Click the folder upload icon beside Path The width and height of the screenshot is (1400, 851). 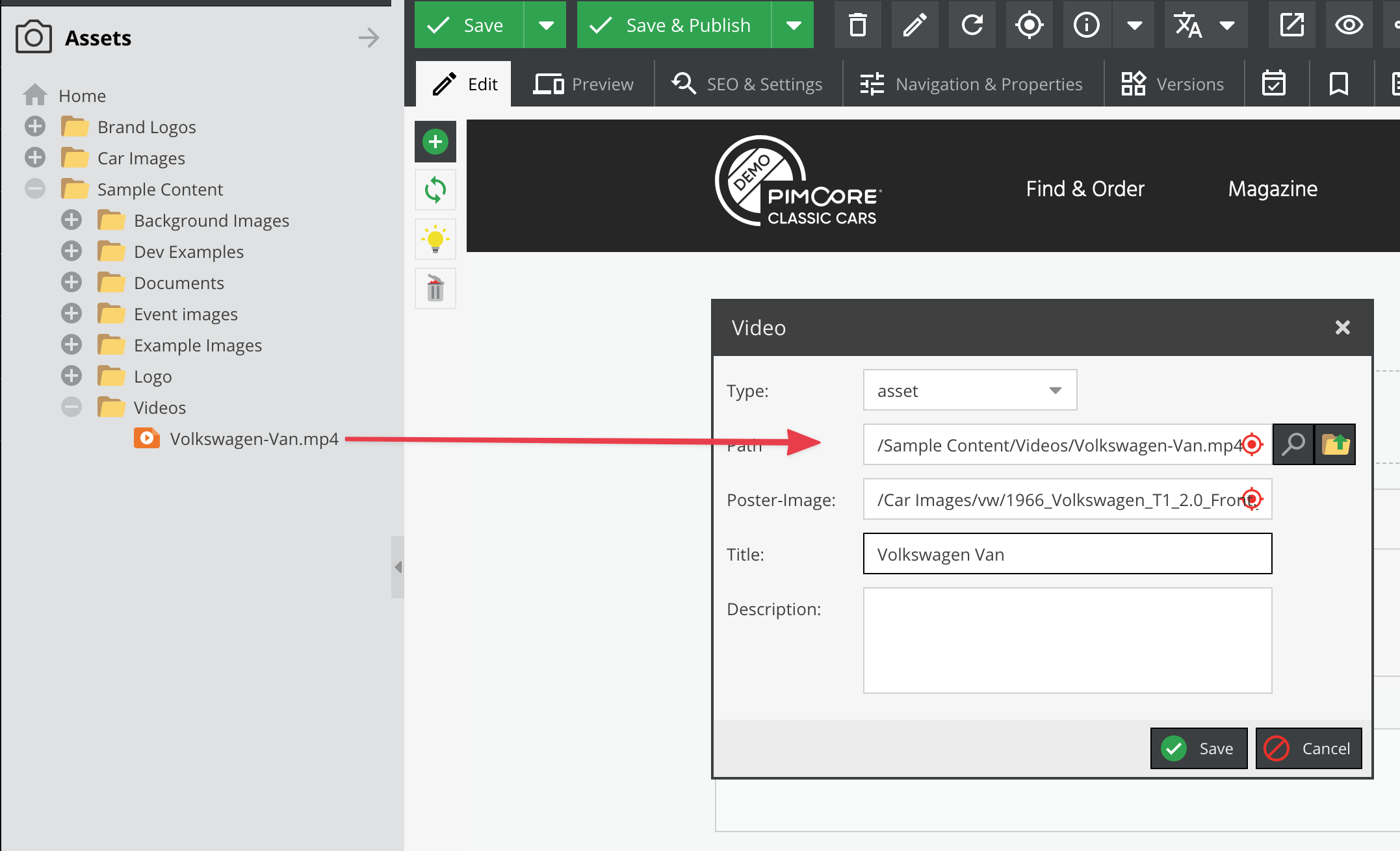pyautogui.click(x=1335, y=444)
